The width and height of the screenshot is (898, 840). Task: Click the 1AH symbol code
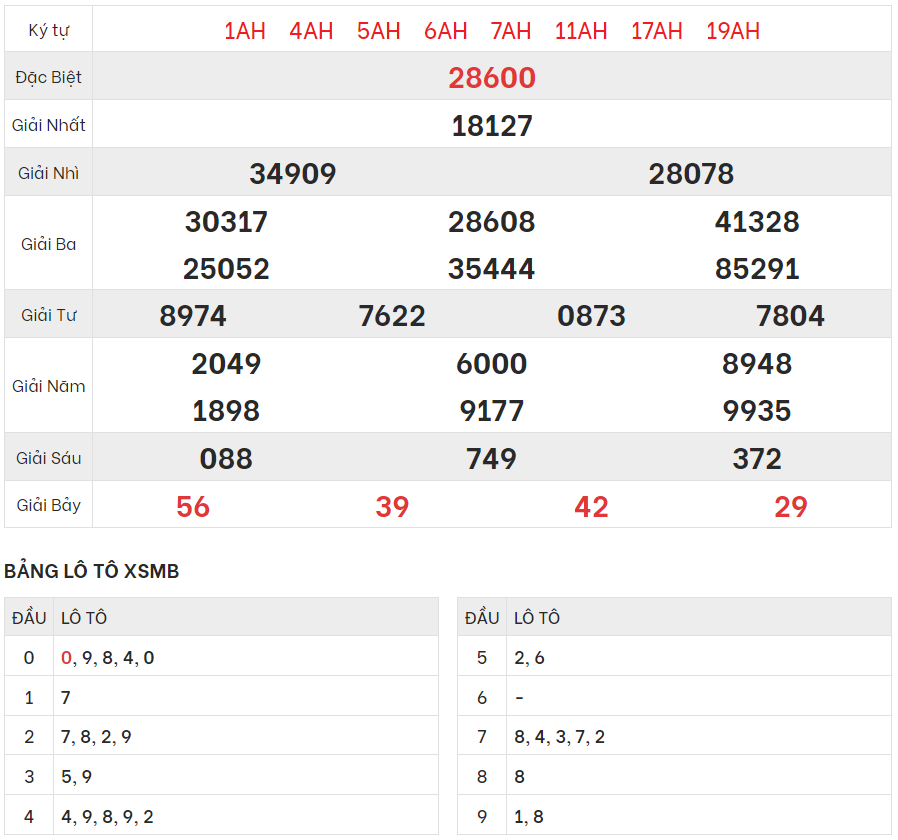(244, 31)
